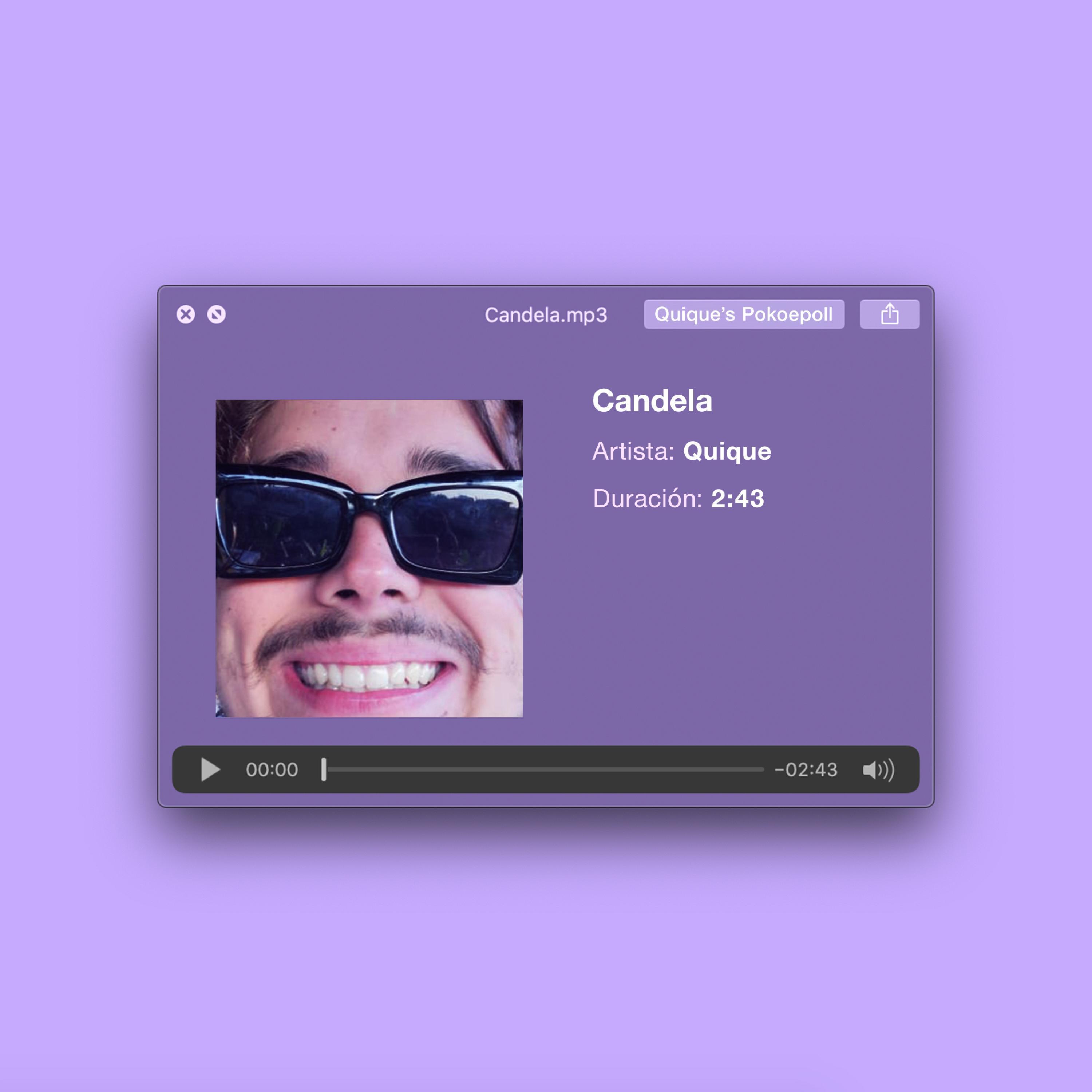The height and width of the screenshot is (1092, 1092).
Task: Select the artist name Quique
Action: pos(727,451)
